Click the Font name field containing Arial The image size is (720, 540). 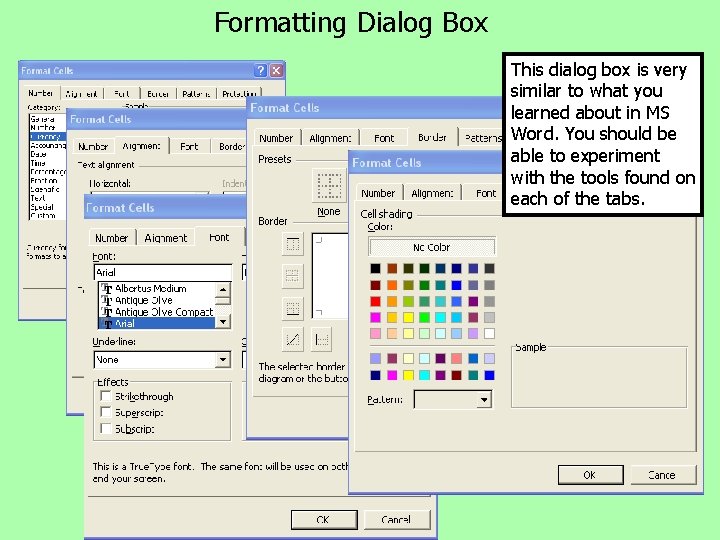tap(163, 272)
